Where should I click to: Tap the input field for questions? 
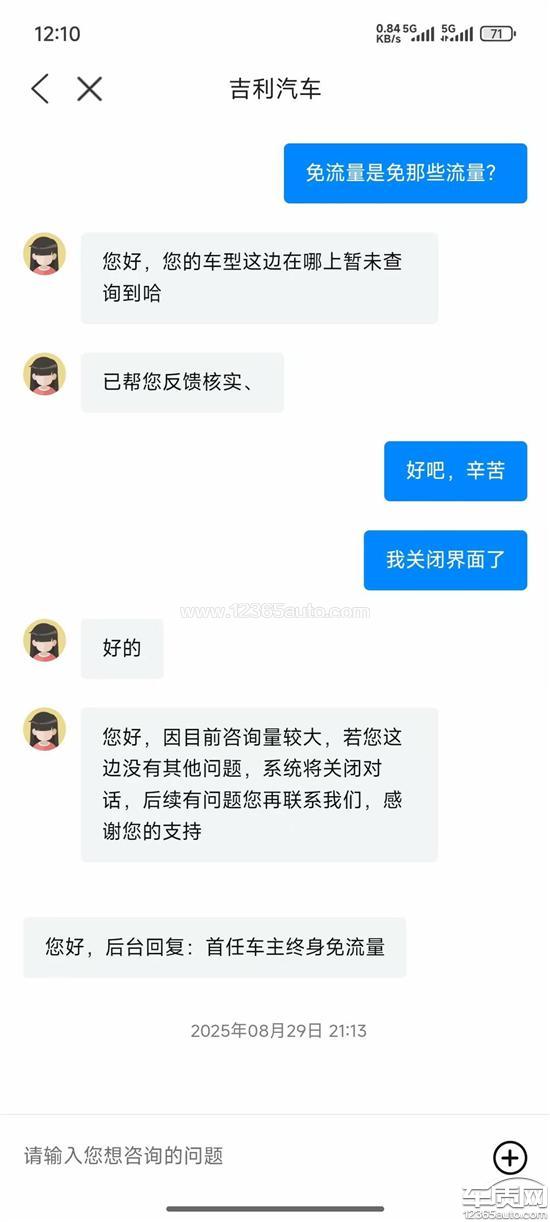coord(250,1156)
